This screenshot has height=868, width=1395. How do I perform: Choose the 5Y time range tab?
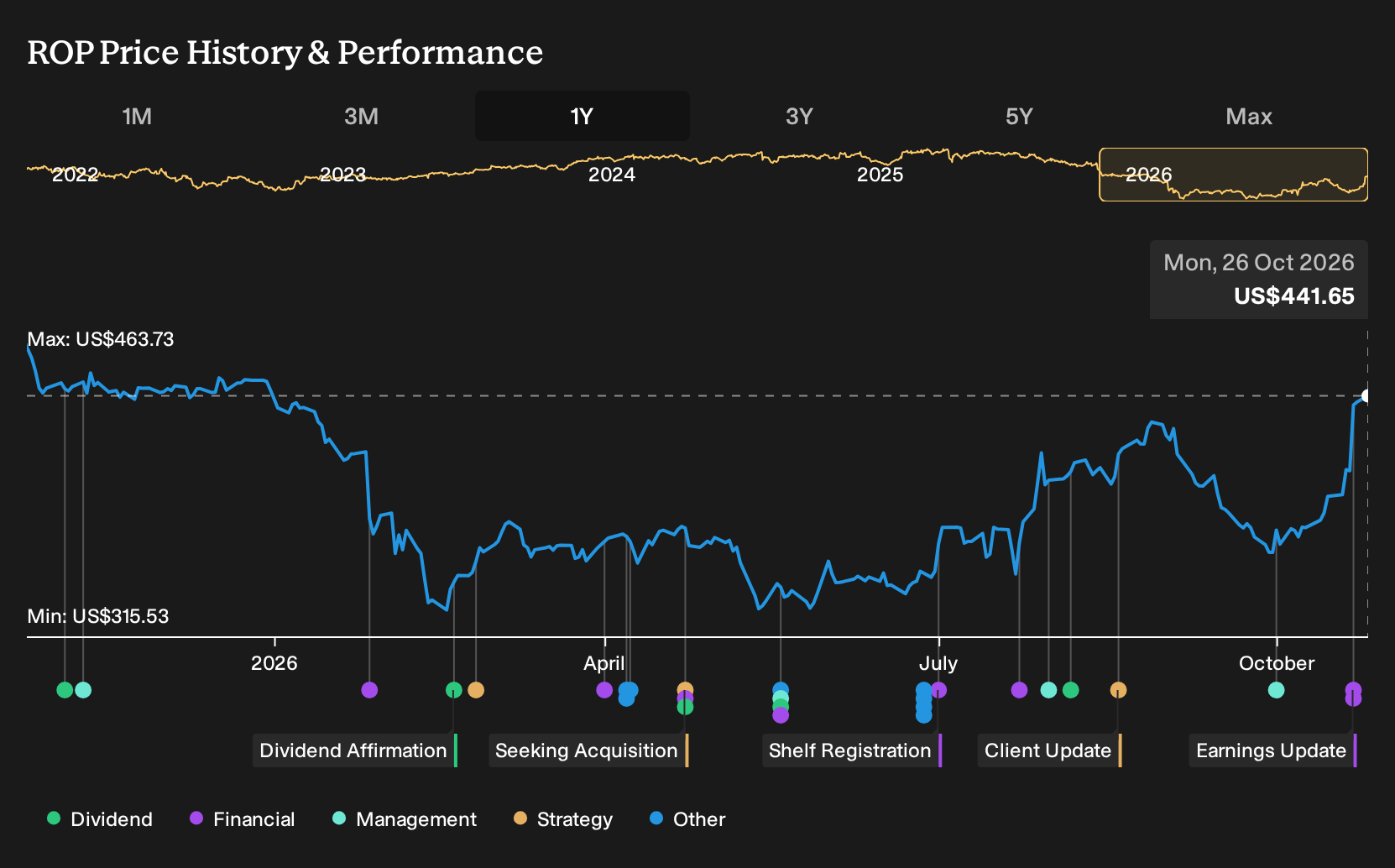coord(1019,116)
